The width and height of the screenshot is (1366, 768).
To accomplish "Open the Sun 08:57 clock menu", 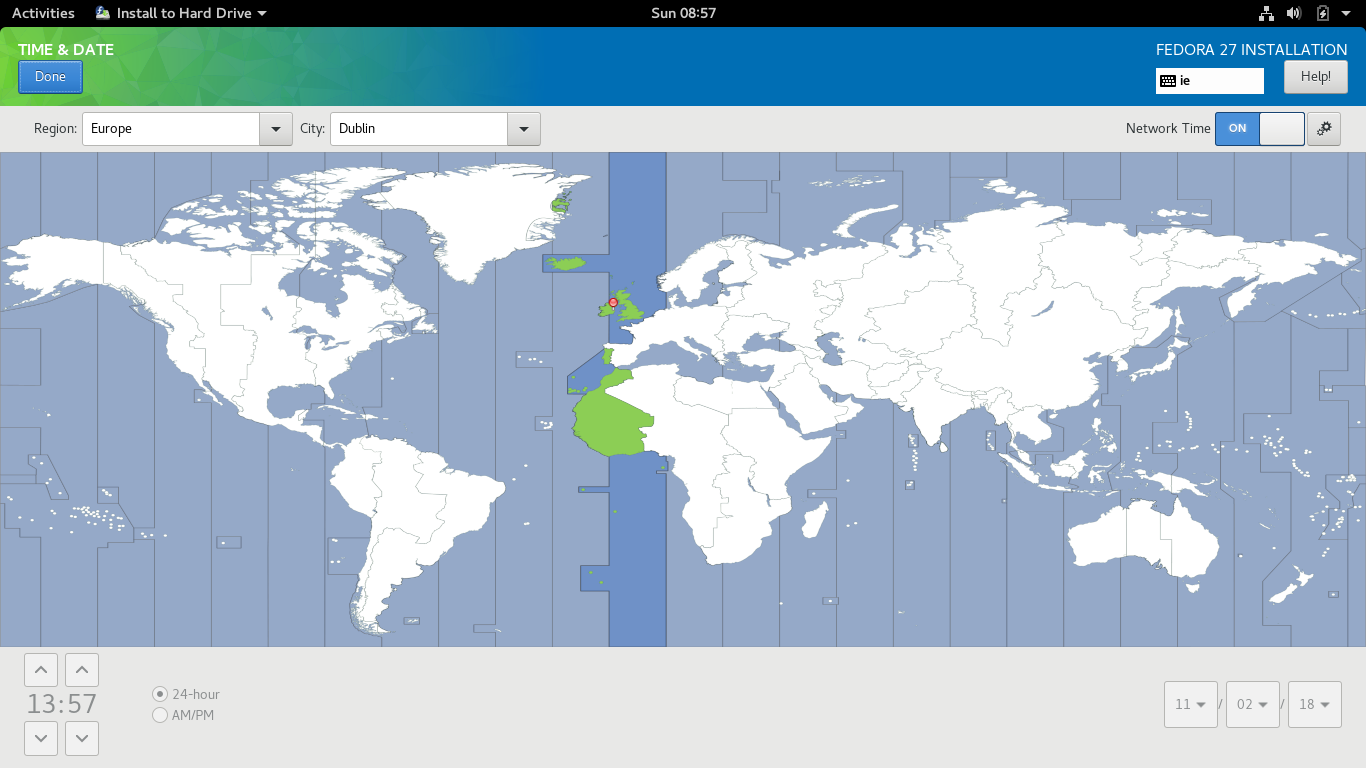I will (683, 13).
